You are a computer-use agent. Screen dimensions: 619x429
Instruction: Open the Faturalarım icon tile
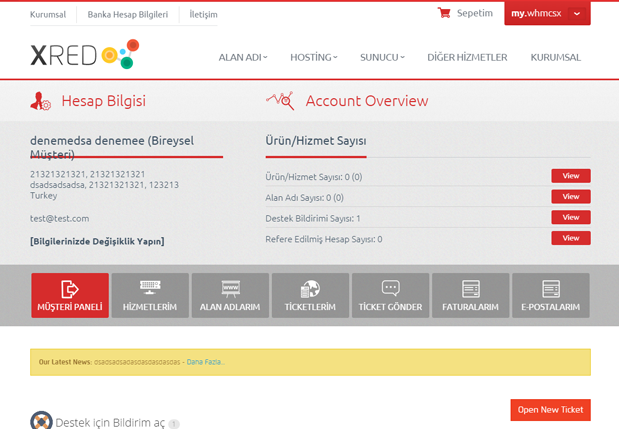click(x=470, y=295)
